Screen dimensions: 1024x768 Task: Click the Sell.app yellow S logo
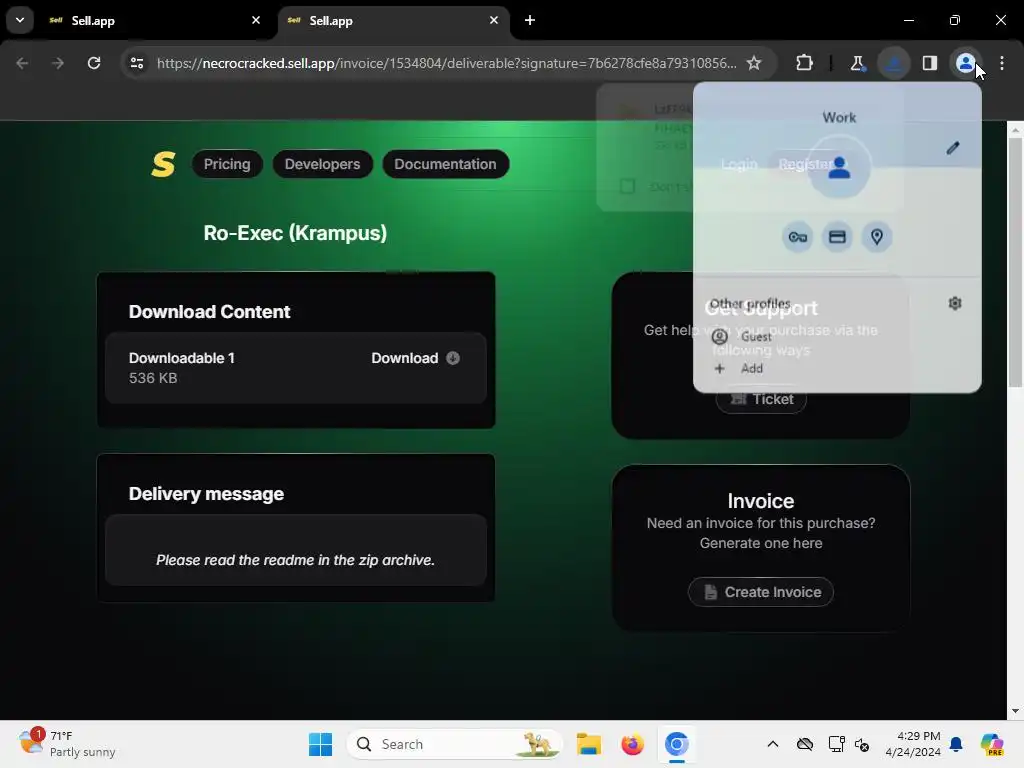pyautogui.click(x=163, y=164)
